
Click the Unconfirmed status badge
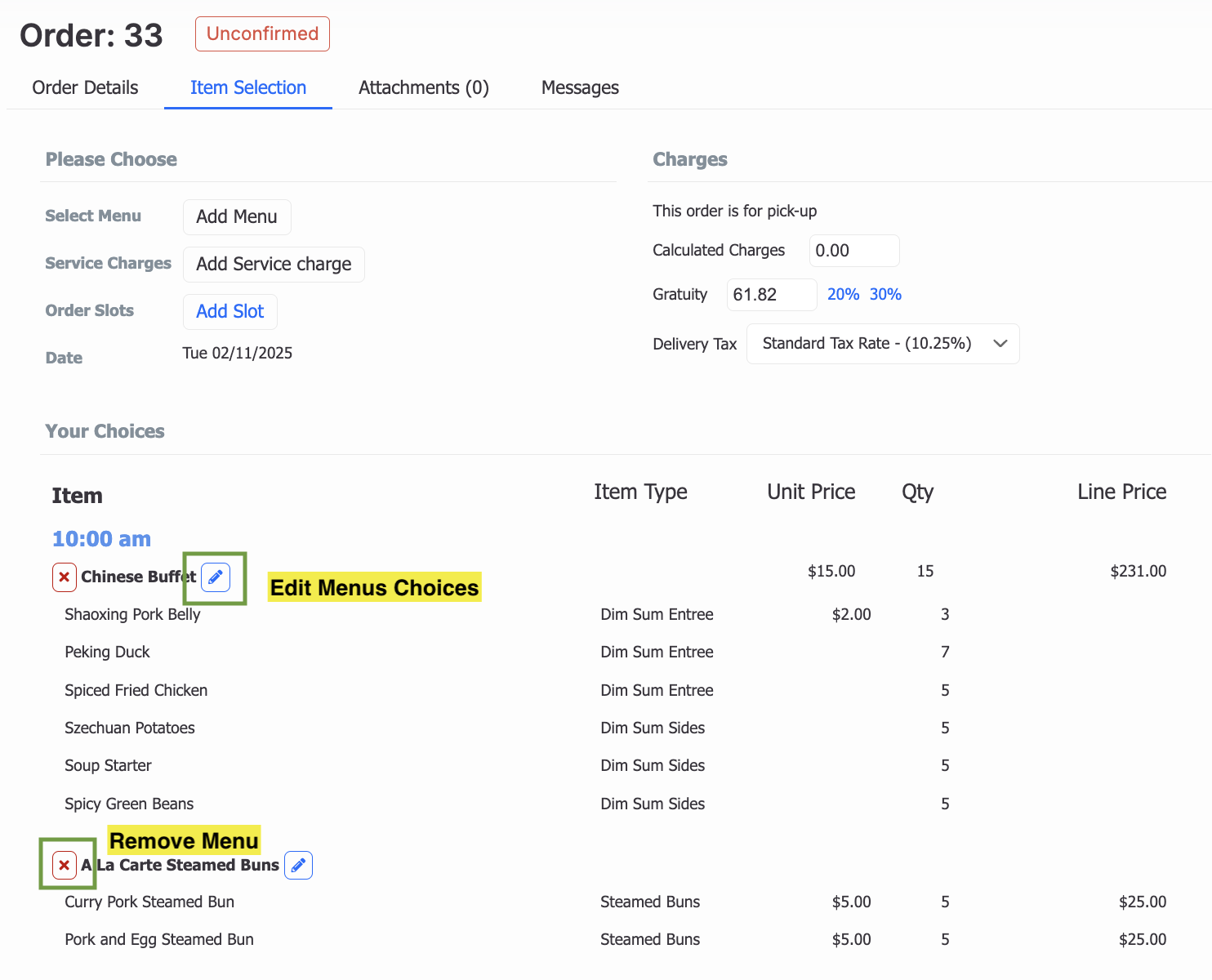pyautogui.click(x=262, y=34)
